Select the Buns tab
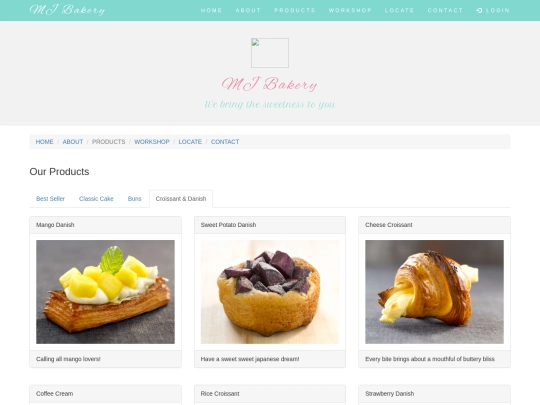Screen dimensions: 540x405 pos(134,199)
